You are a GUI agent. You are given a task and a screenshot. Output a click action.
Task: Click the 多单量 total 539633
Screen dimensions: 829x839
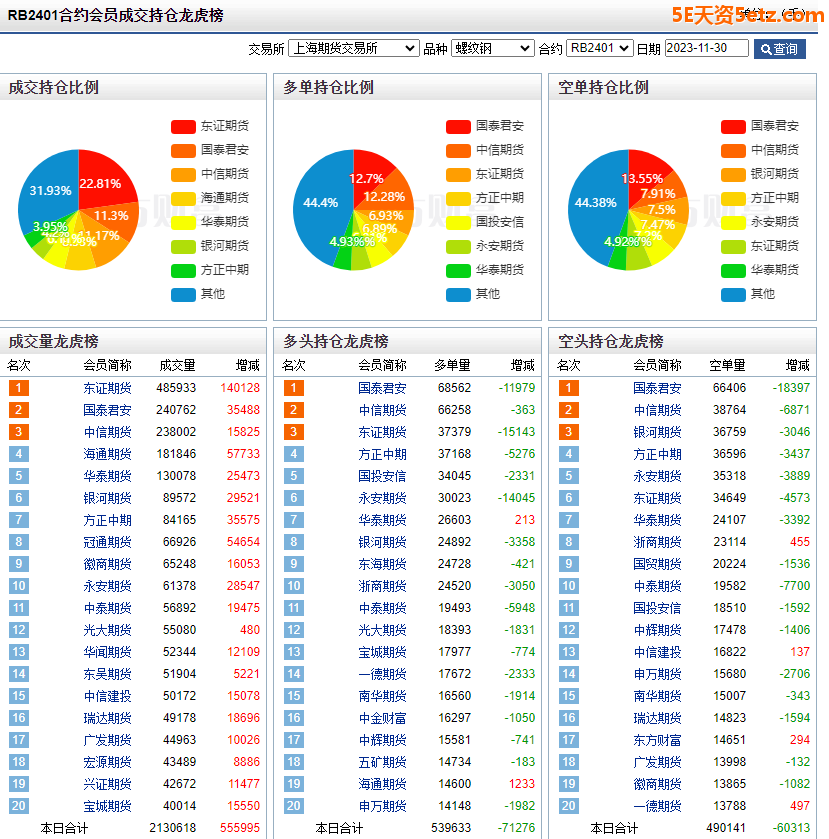451,828
